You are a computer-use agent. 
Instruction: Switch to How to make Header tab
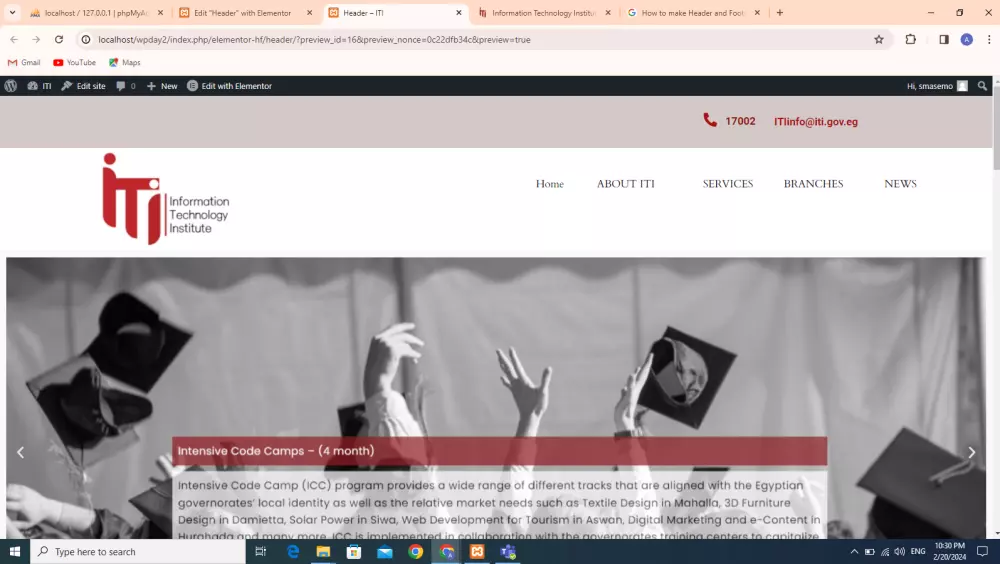pyautogui.click(x=692, y=13)
